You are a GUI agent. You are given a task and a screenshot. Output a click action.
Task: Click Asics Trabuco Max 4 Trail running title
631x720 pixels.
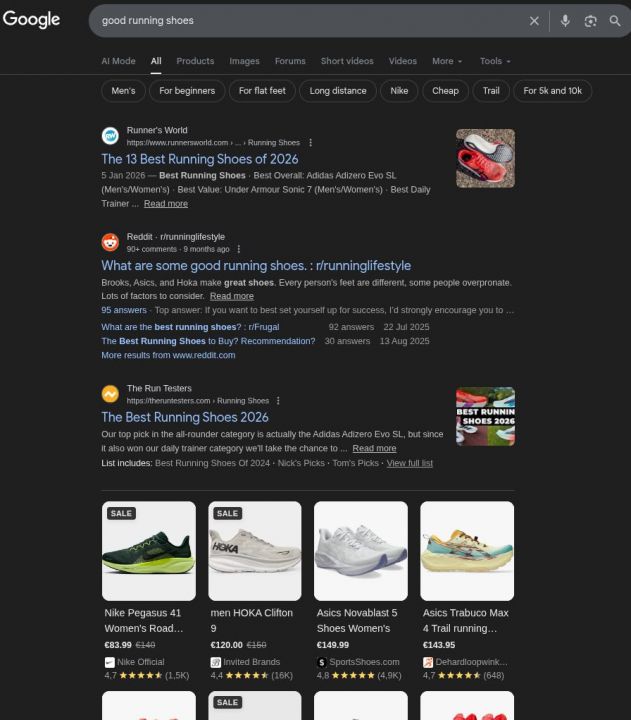[x=466, y=620]
